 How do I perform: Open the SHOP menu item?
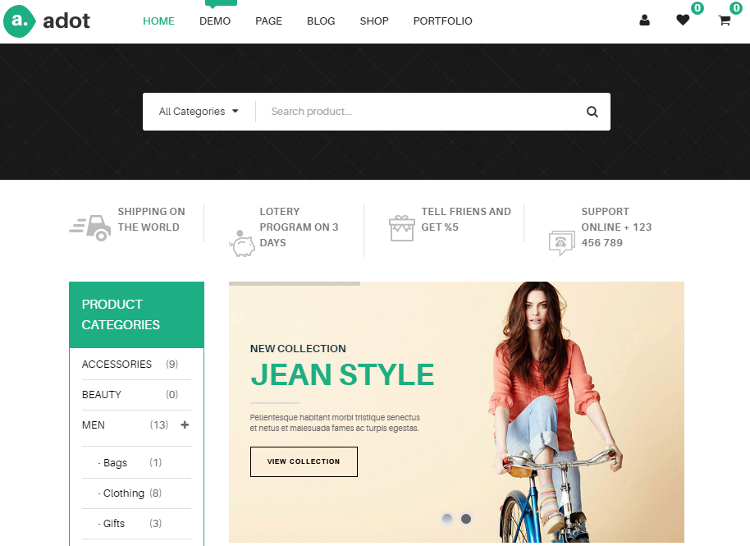[374, 21]
